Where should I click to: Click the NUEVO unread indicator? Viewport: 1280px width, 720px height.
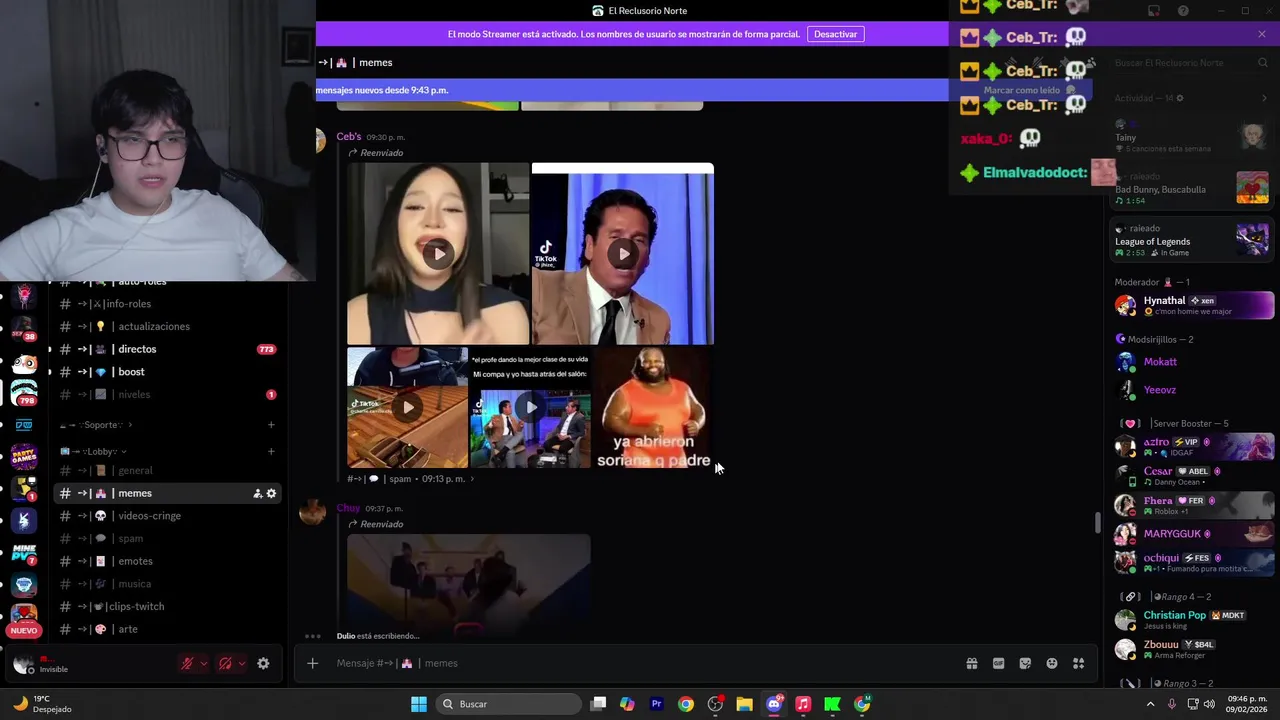pos(24,630)
